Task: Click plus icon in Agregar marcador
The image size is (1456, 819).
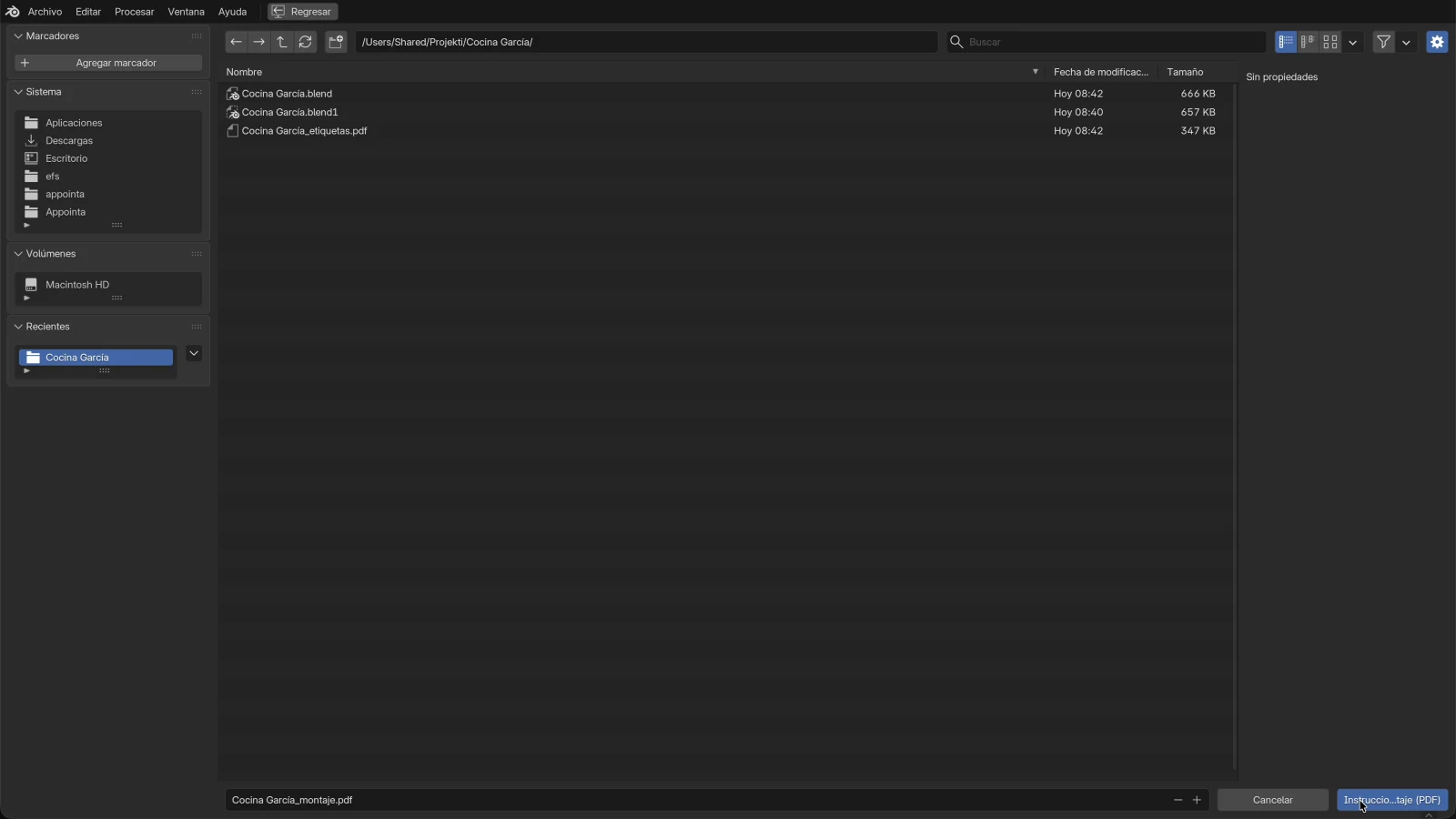Action: point(25,63)
